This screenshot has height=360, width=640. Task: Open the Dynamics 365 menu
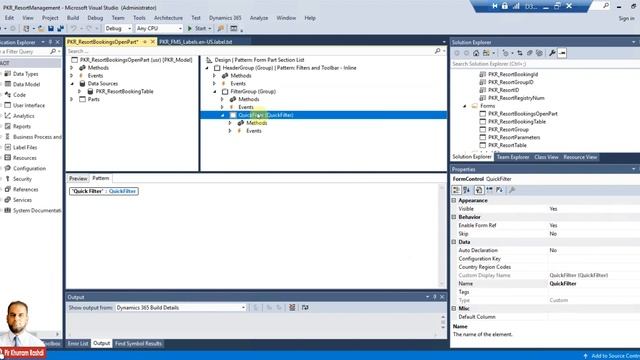click(225, 18)
